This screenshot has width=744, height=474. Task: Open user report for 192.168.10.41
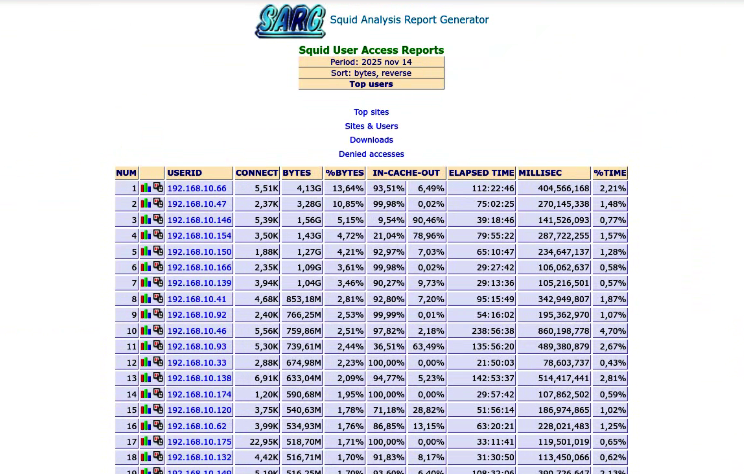tap(197, 299)
